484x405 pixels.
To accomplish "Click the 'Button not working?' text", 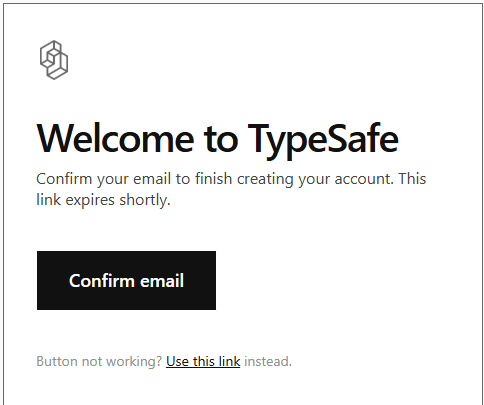I will [99, 362].
